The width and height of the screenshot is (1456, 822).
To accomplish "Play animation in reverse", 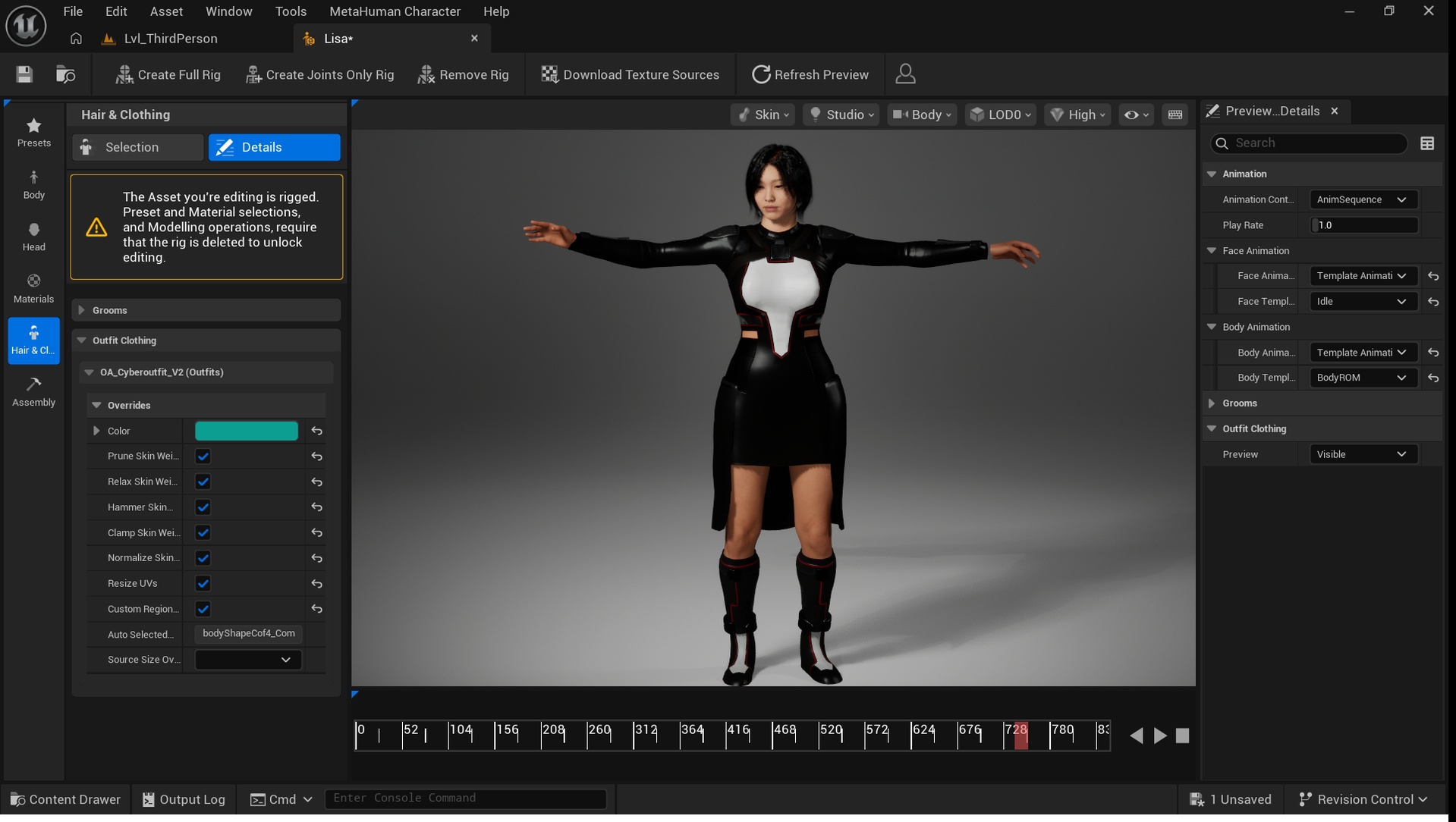I will coord(1136,736).
